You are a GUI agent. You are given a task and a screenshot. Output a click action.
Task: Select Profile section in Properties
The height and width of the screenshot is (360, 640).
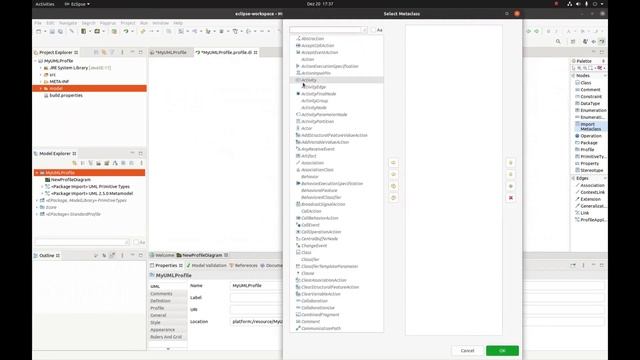[x=157, y=308]
